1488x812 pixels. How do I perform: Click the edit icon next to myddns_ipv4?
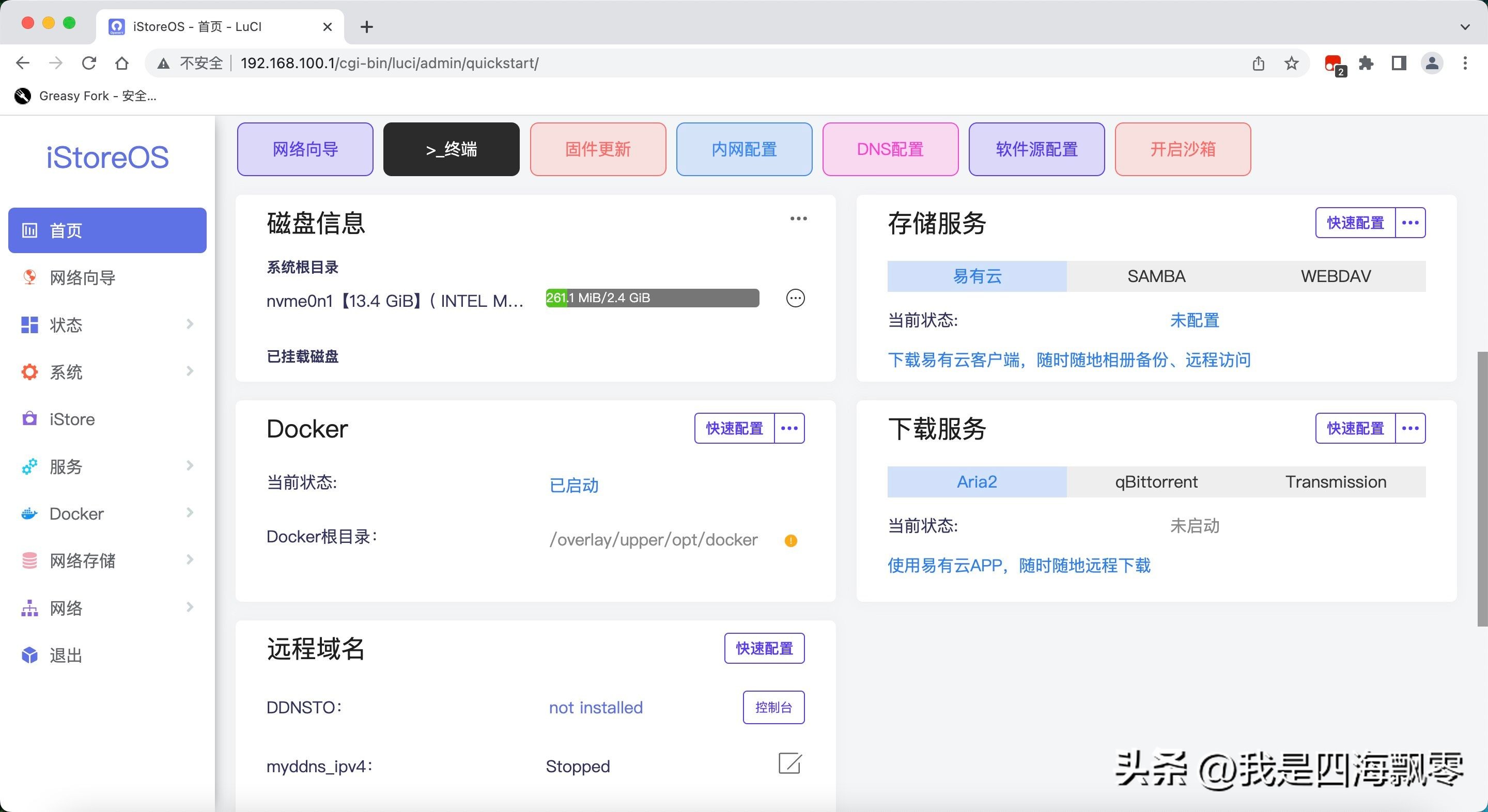pyautogui.click(x=789, y=763)
